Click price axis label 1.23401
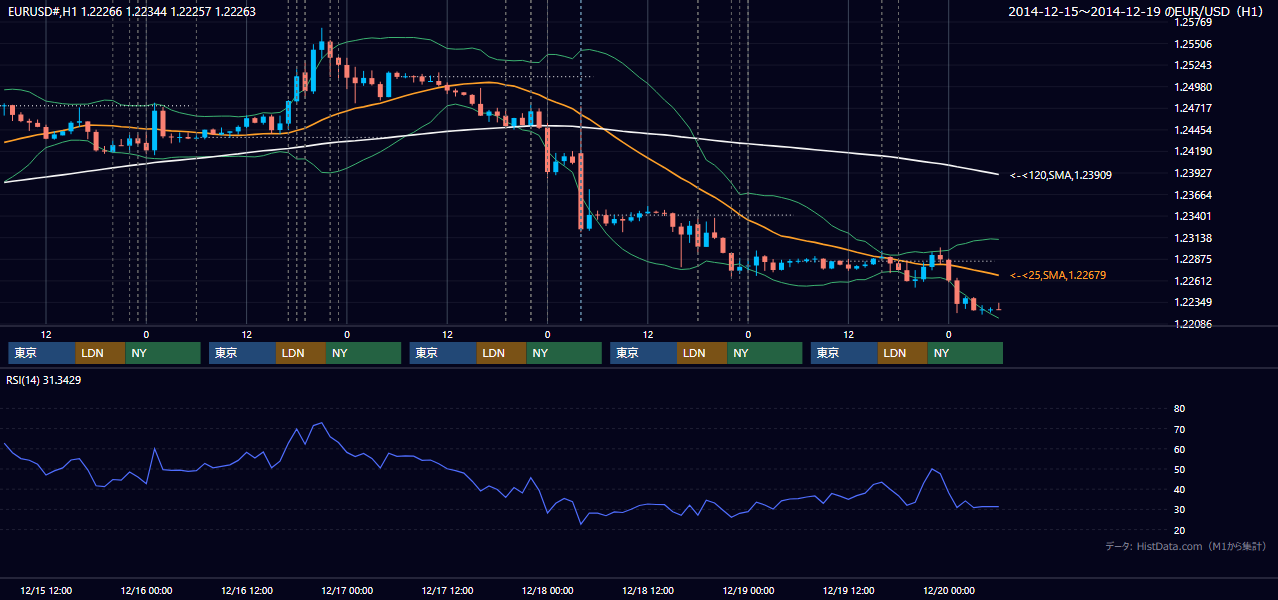This screenshot has width=1278, height=600. point(1193,216)
